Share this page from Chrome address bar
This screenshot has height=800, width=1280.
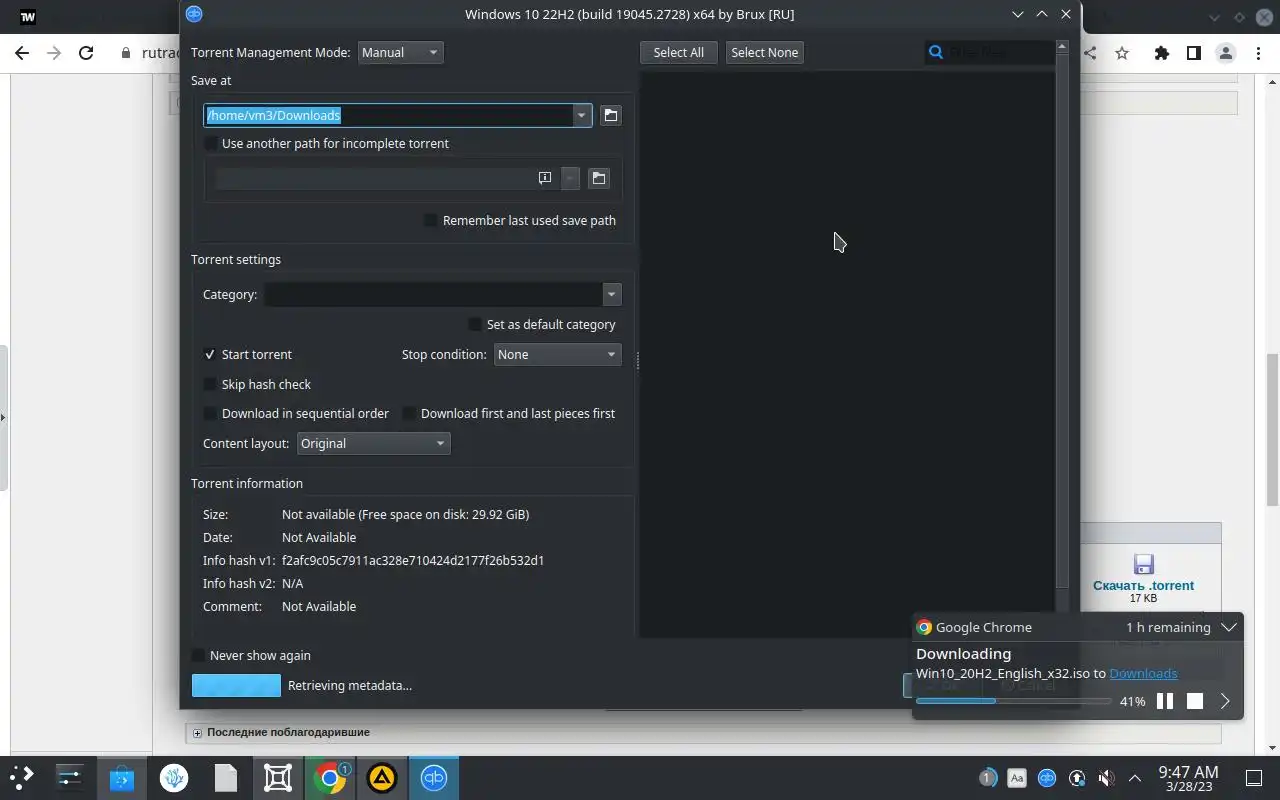(1089, 53)
